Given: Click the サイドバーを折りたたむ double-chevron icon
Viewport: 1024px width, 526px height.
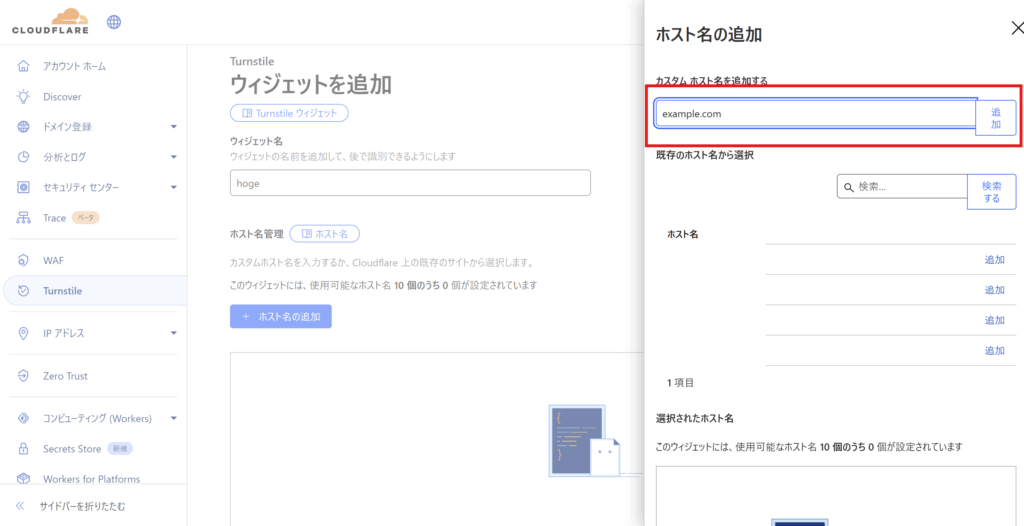Looking at the screenshot, I should [20, 506].
